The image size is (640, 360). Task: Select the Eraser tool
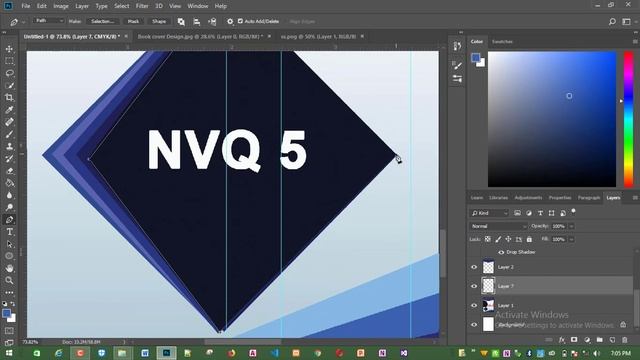point(9,171)
